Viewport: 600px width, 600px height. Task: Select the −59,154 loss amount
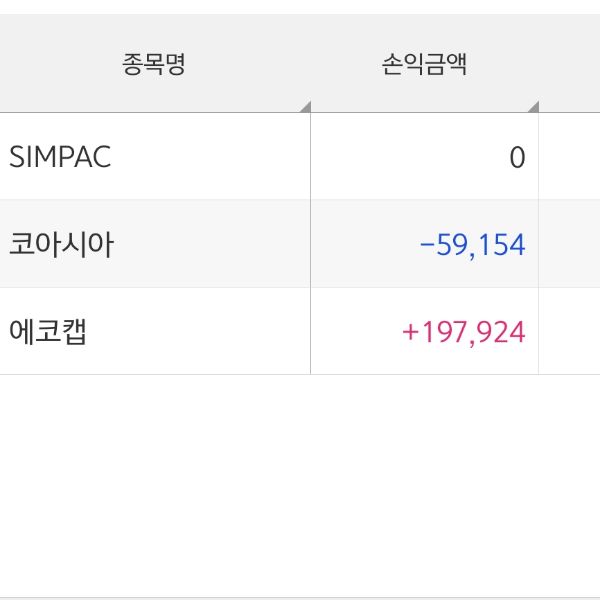coord(473,244)
